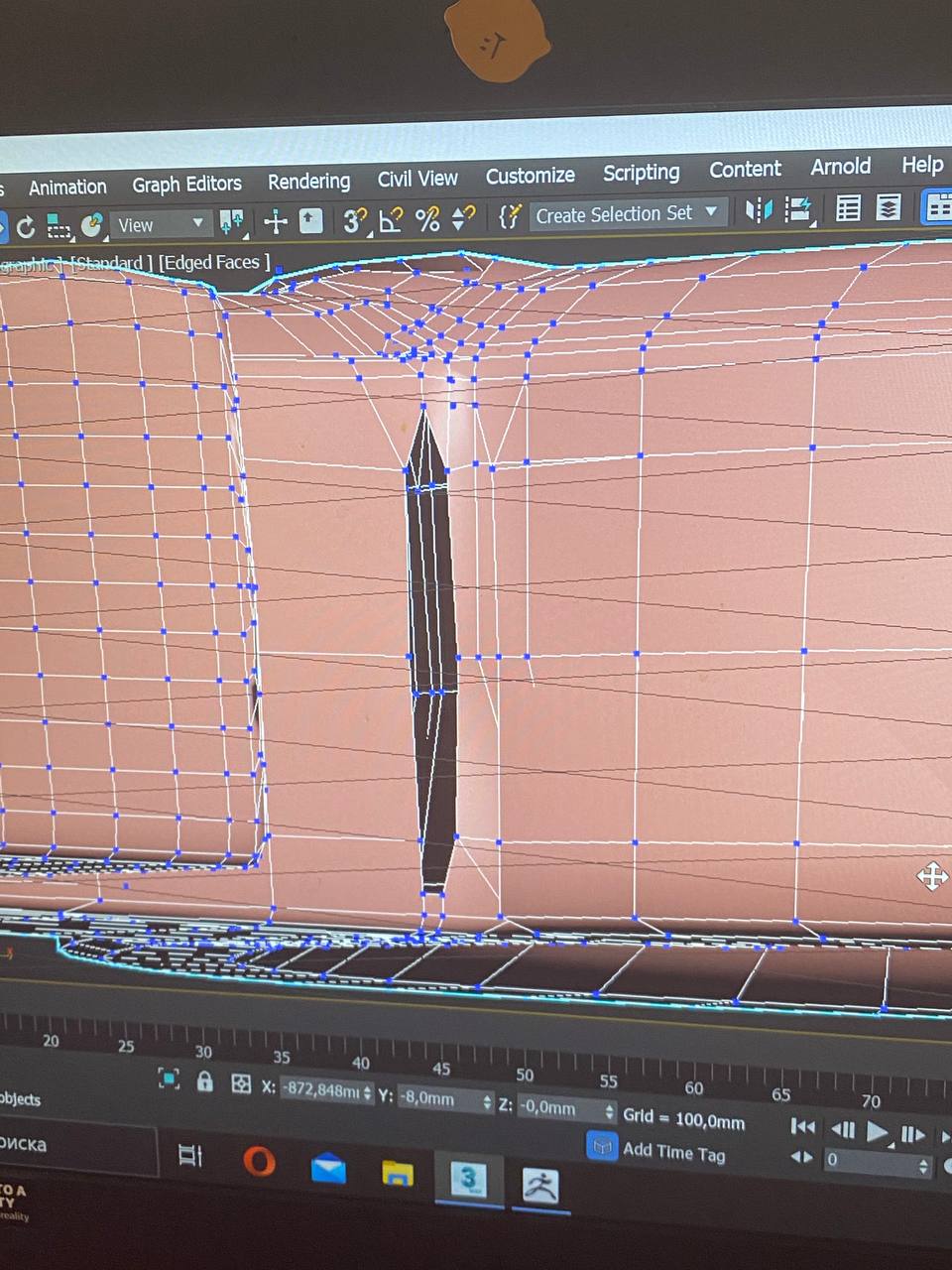This screenshot has height=1270, width=952.
Task: Click the Align tool icon
Action: click(x=798, y=209)
